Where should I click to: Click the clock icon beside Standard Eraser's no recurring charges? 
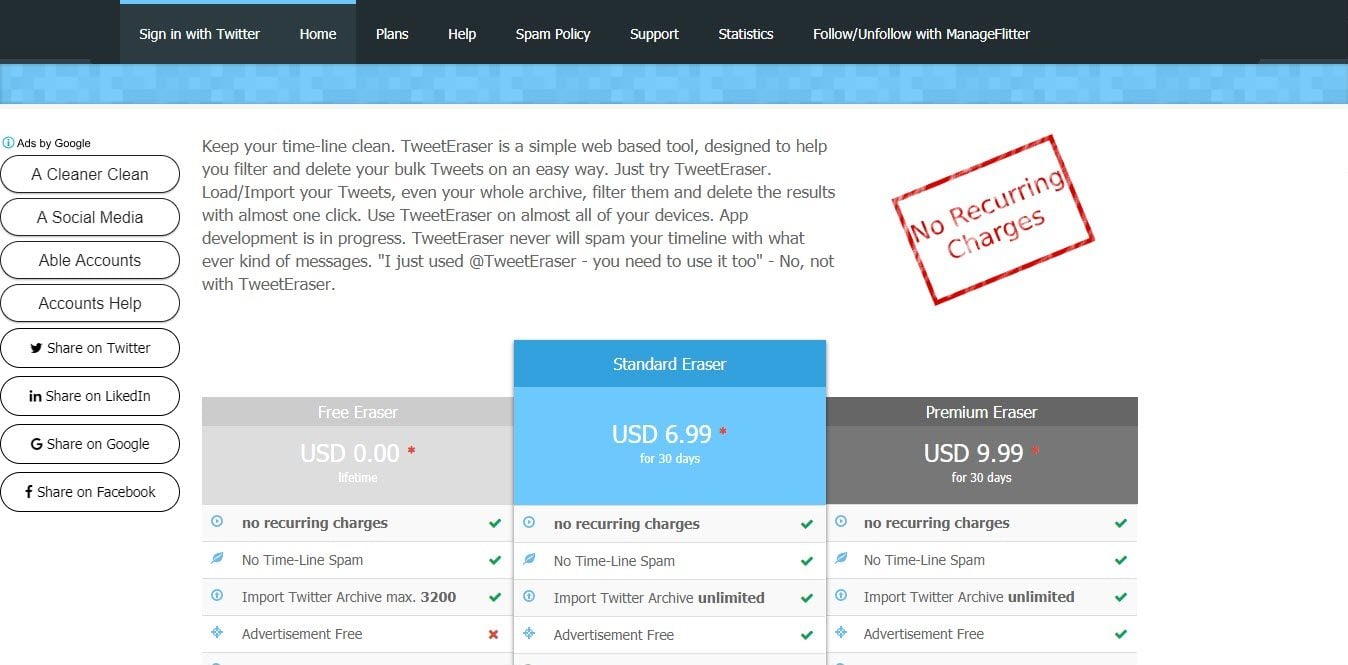coord(529,523)
